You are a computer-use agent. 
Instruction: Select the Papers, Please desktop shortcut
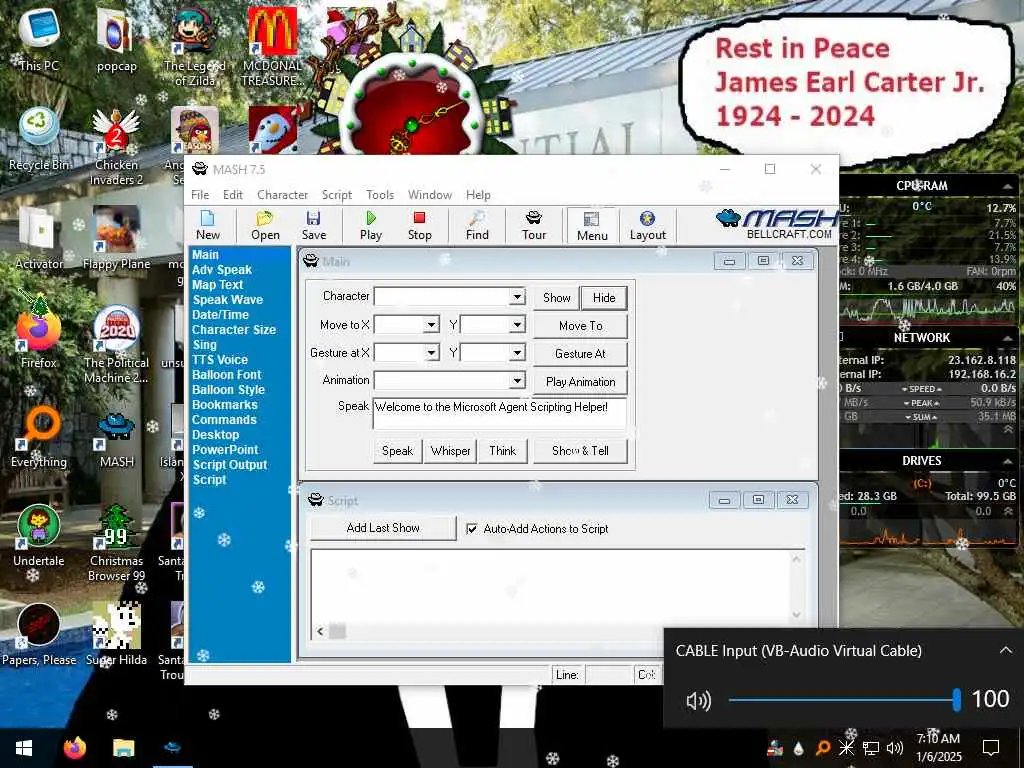pyautogui.click(x=39, y=635)
